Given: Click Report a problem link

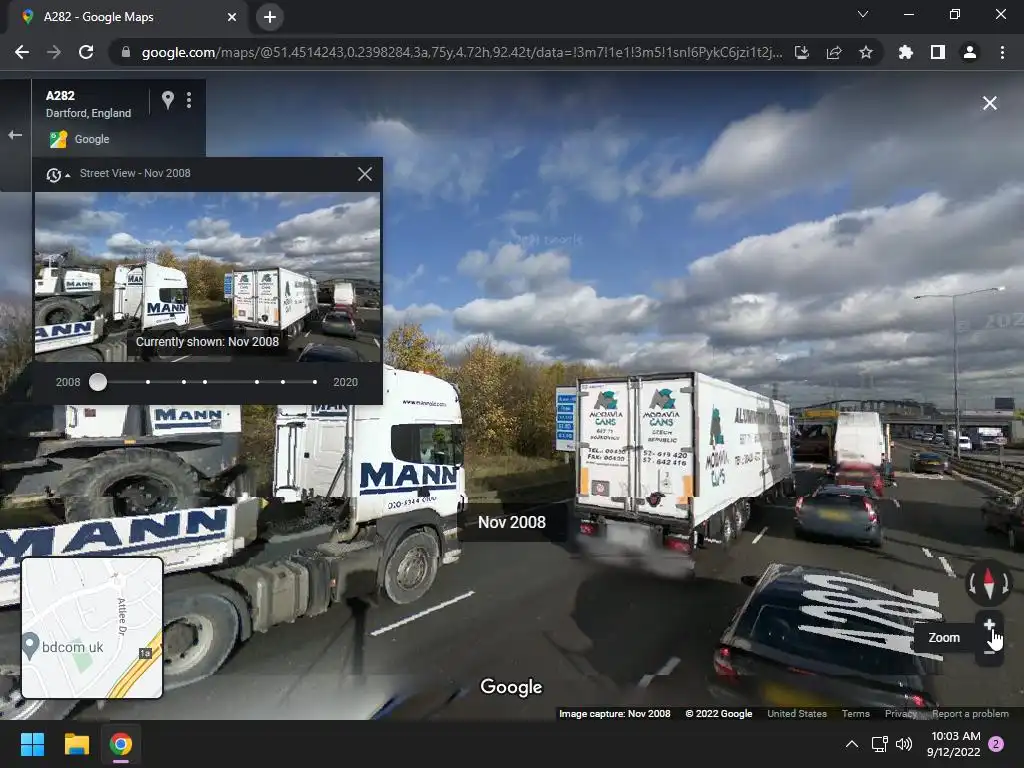Looking at the screenshot, I should pyautogui.click(x=970, y=714).
